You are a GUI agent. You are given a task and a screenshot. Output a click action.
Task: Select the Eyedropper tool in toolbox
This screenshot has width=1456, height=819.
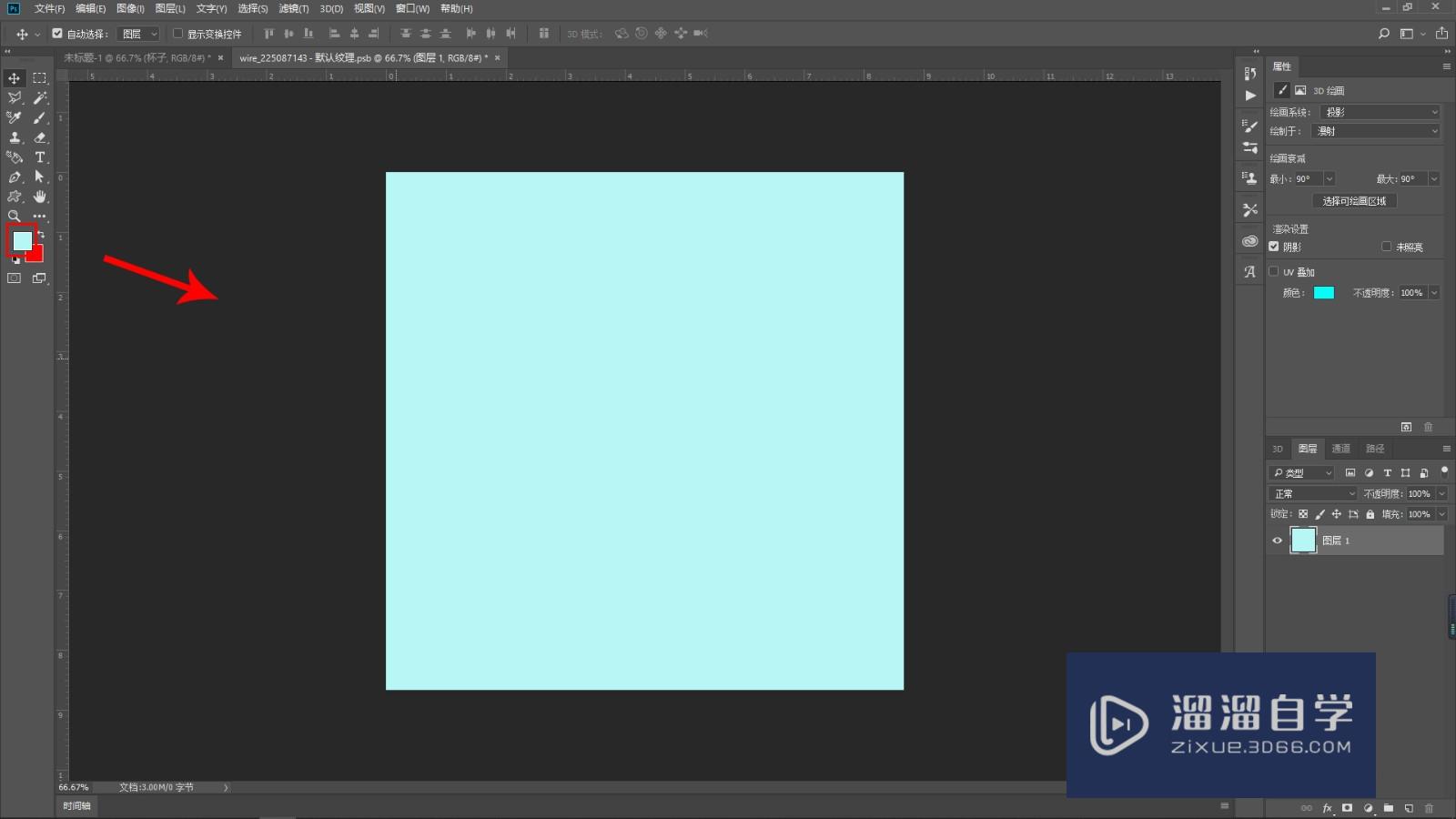point(15,118)
